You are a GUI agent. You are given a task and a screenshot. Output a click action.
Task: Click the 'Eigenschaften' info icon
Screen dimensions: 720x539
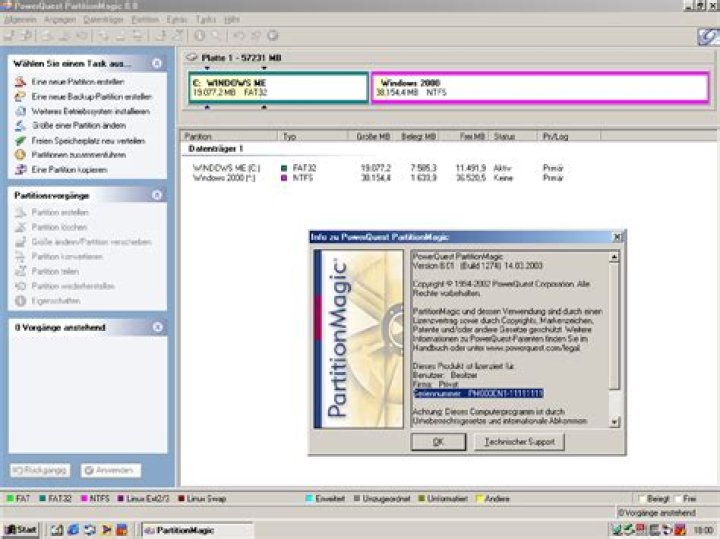[20, 301]
